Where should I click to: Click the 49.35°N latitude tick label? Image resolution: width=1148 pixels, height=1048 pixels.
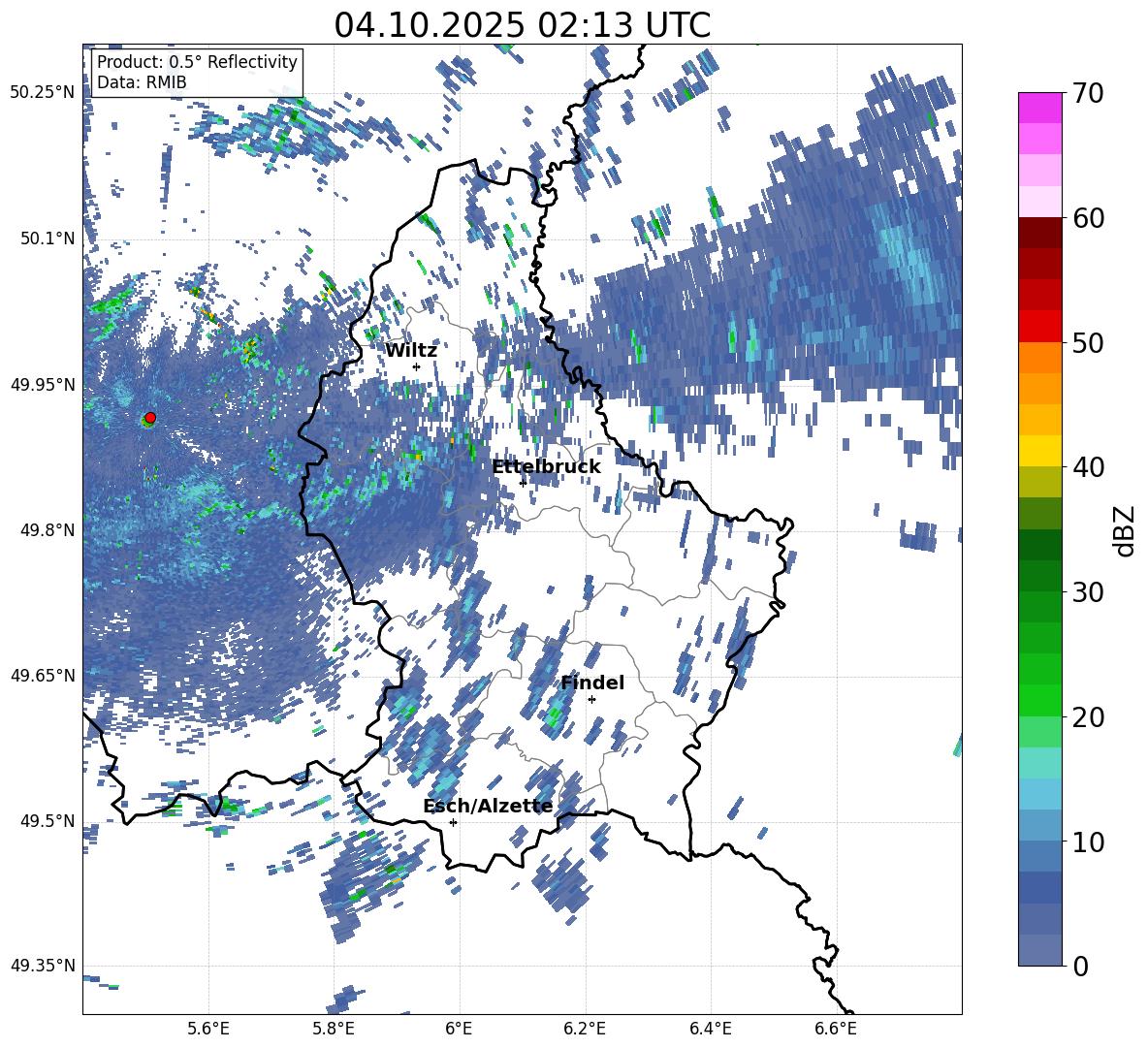coord(43,966)
